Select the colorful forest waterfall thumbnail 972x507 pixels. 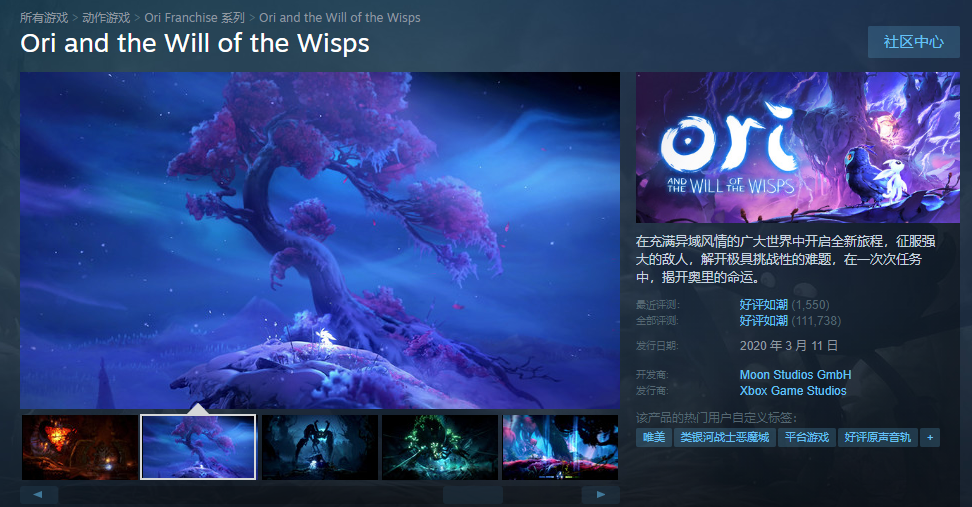click(x=560, y=447)
